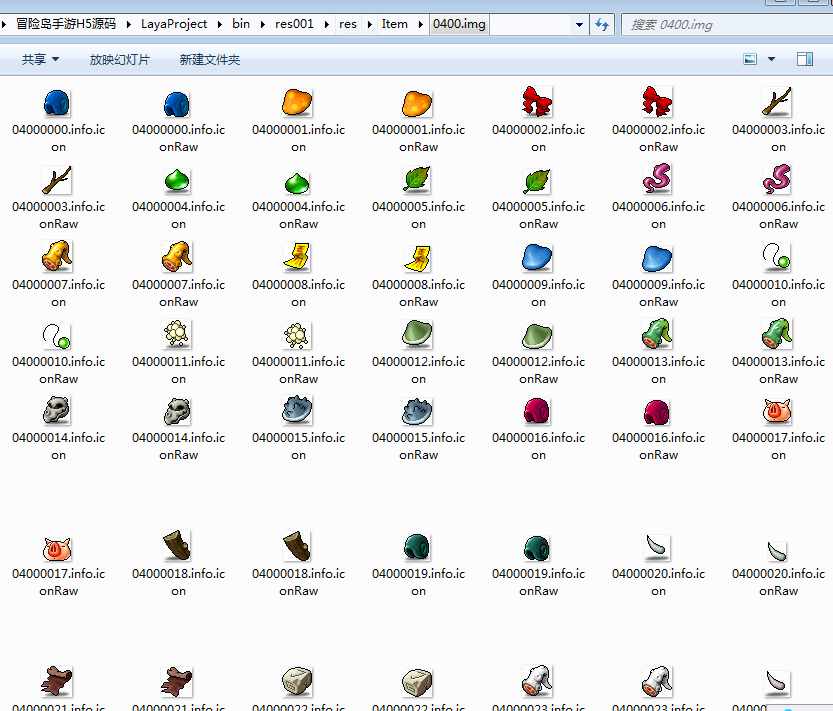
Task: Select the skull 04000014.info.icon file
Action: (58, 412)
